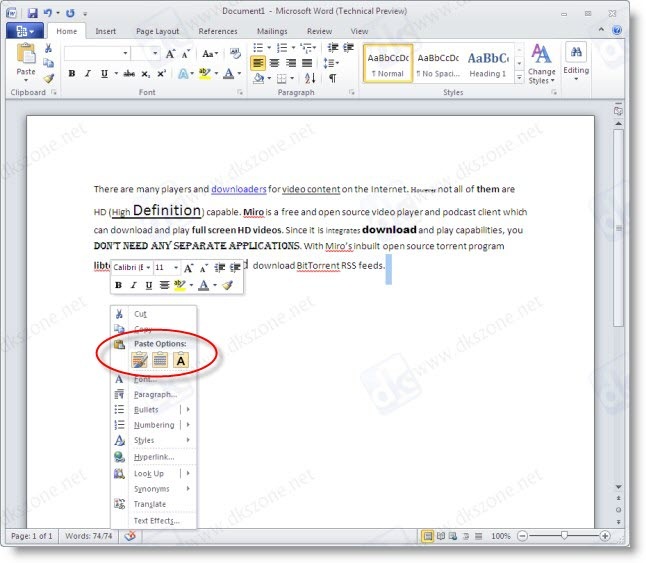Viewport: 646px width, 563px height.
Task: Click the Undo arrow in the Quick Access toolbar
Action: [48, 13]
